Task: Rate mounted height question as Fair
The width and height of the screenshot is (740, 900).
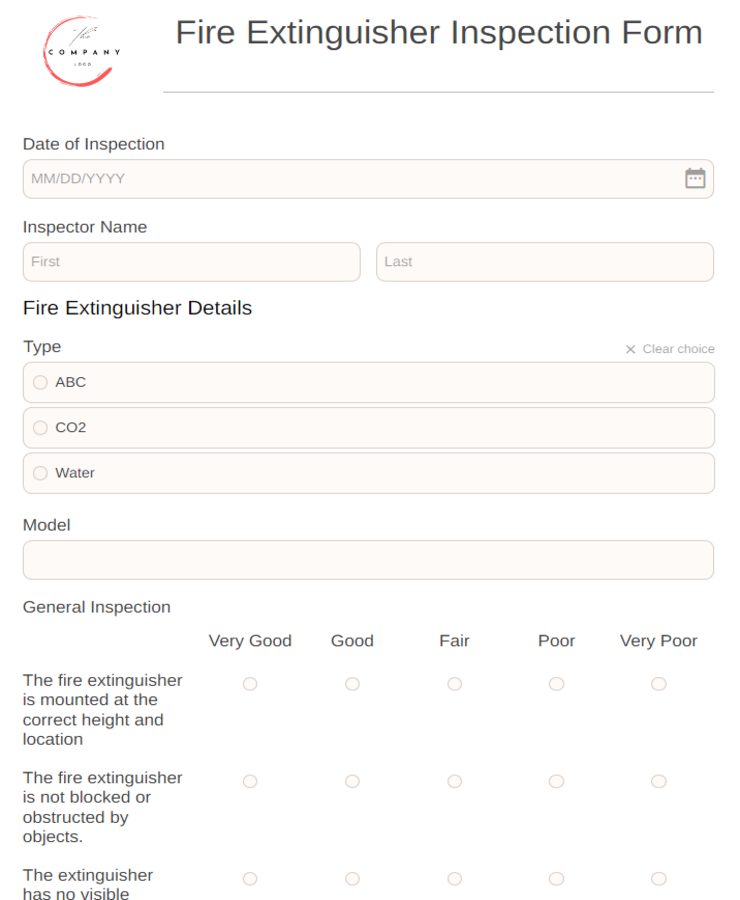Action: [x=454, y=684]
